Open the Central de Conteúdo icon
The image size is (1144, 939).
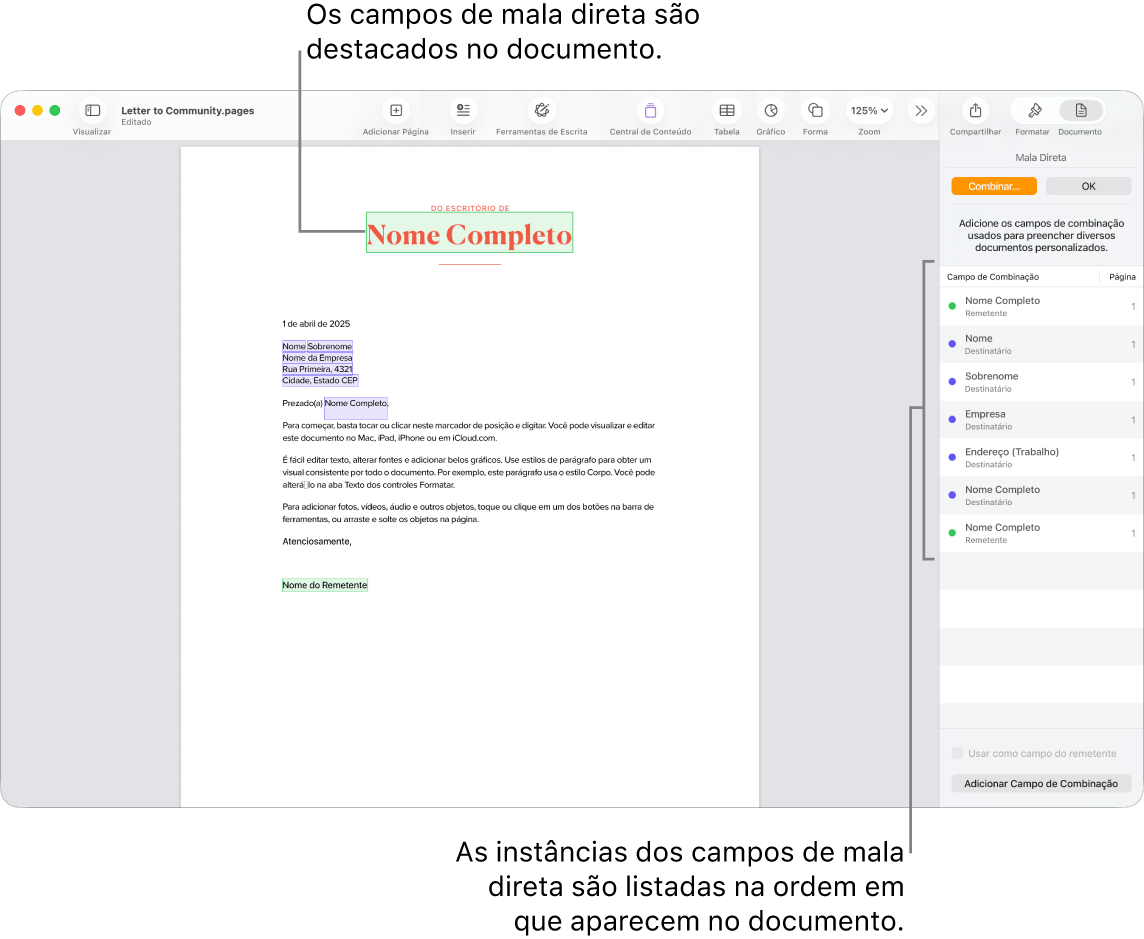[650, 111]
